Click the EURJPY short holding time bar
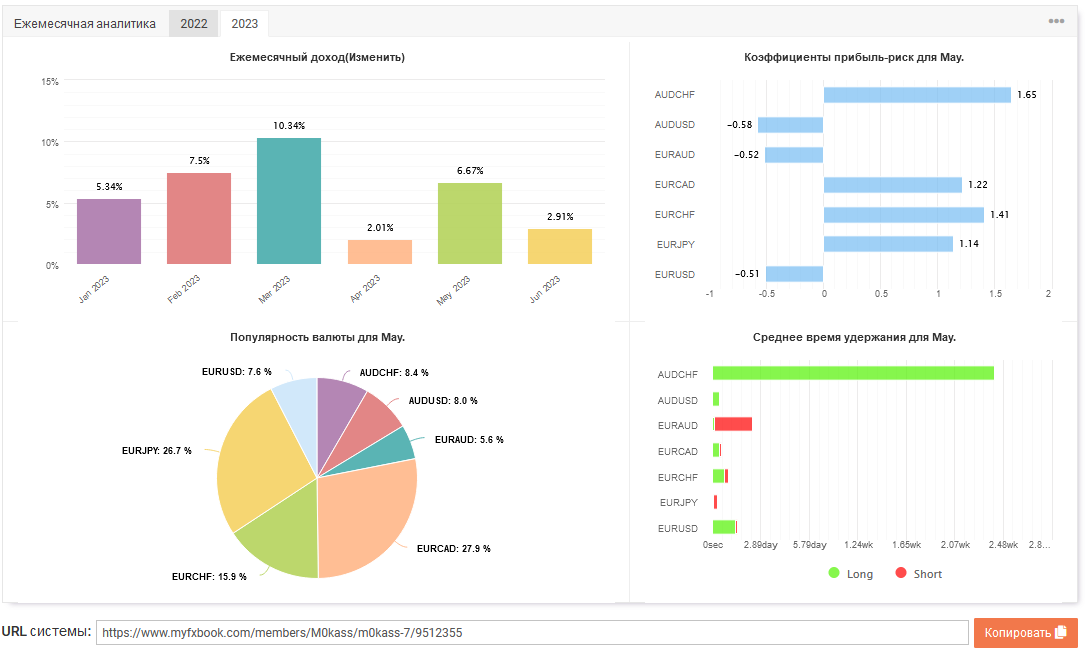This screenshot has width=1088, height=657. [x=715, y=502]
